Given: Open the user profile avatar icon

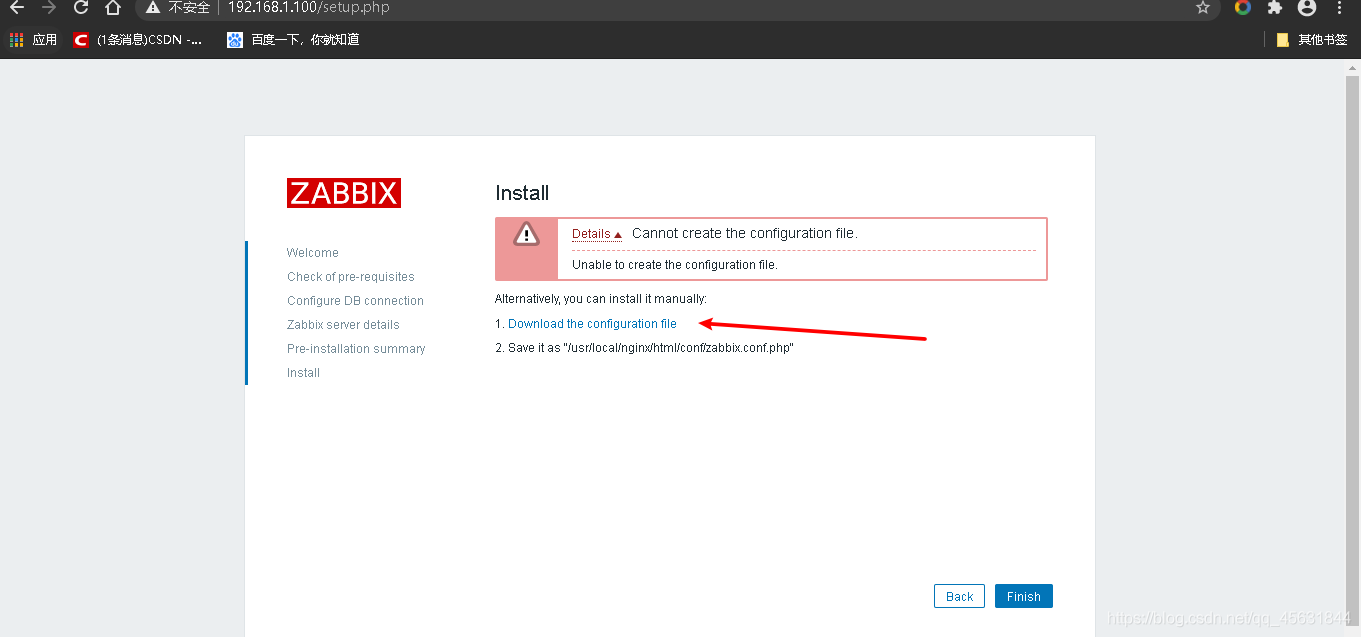Looking at the screenshot, I should click(x=1307, y=8).
